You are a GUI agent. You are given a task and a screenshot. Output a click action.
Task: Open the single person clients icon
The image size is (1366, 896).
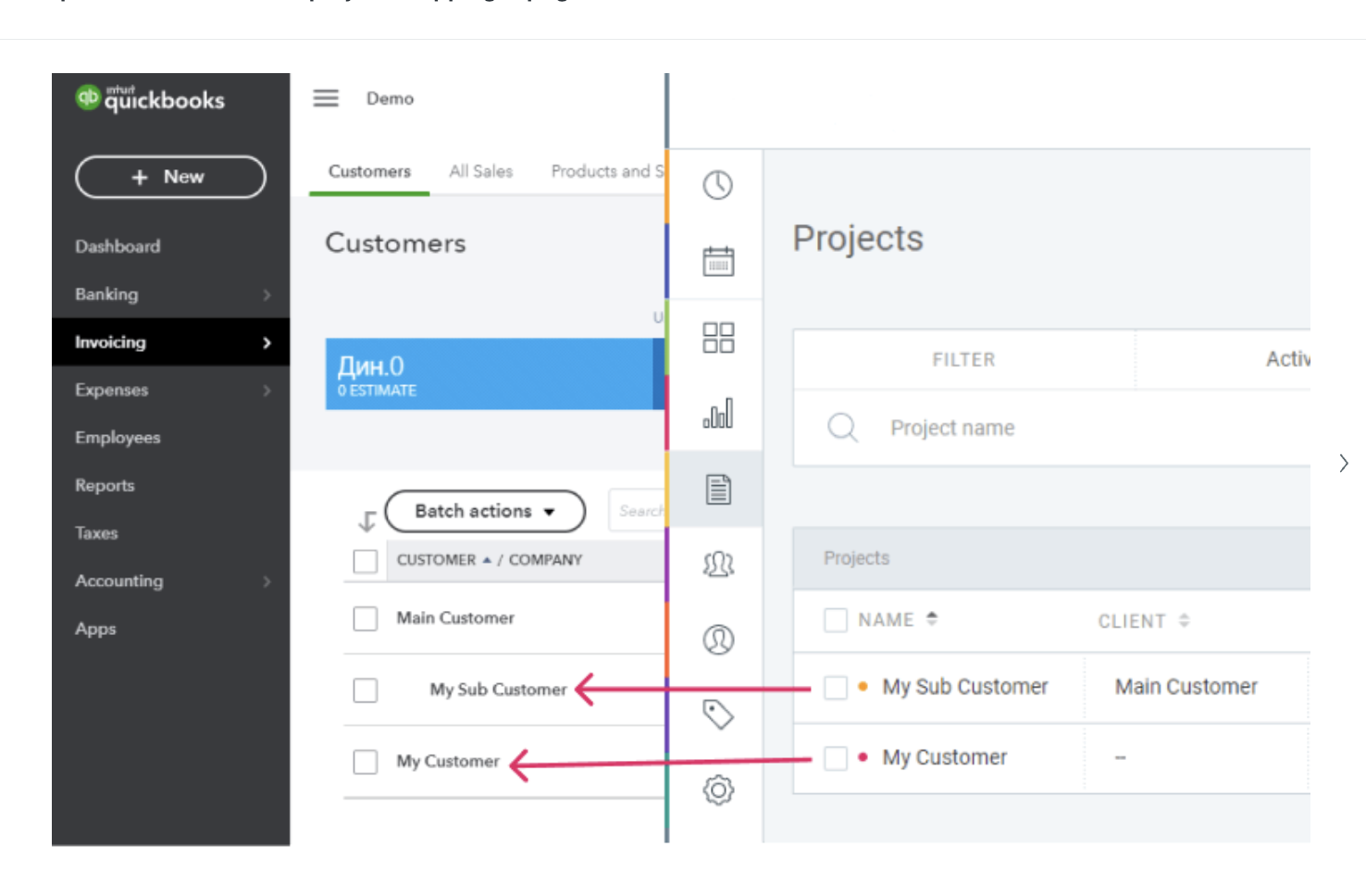coord(717,639)
